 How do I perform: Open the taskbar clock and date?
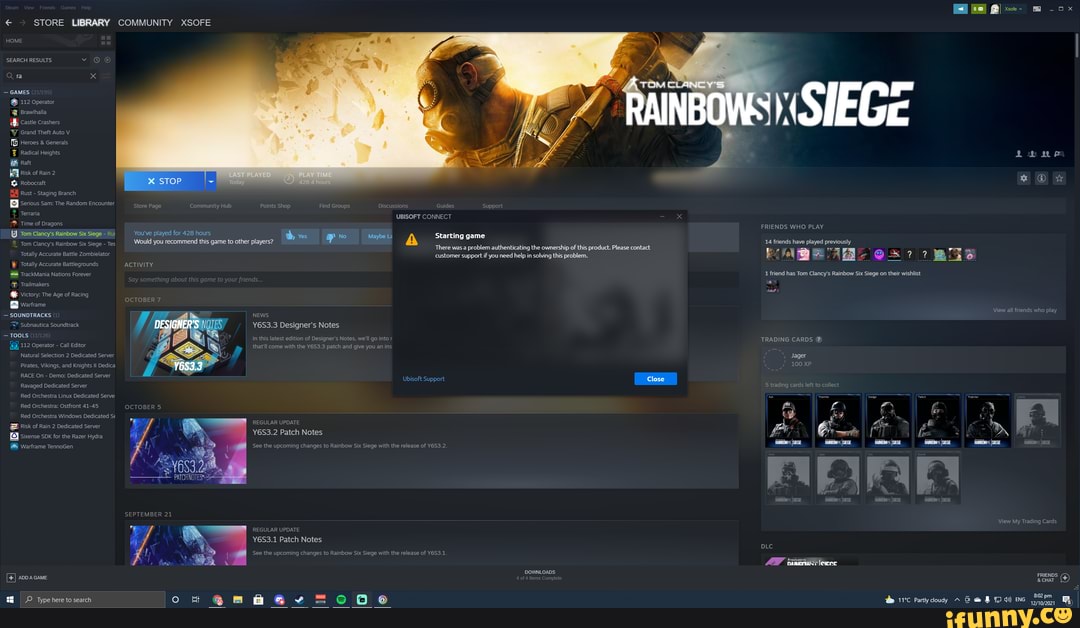tap(1043, 600)
